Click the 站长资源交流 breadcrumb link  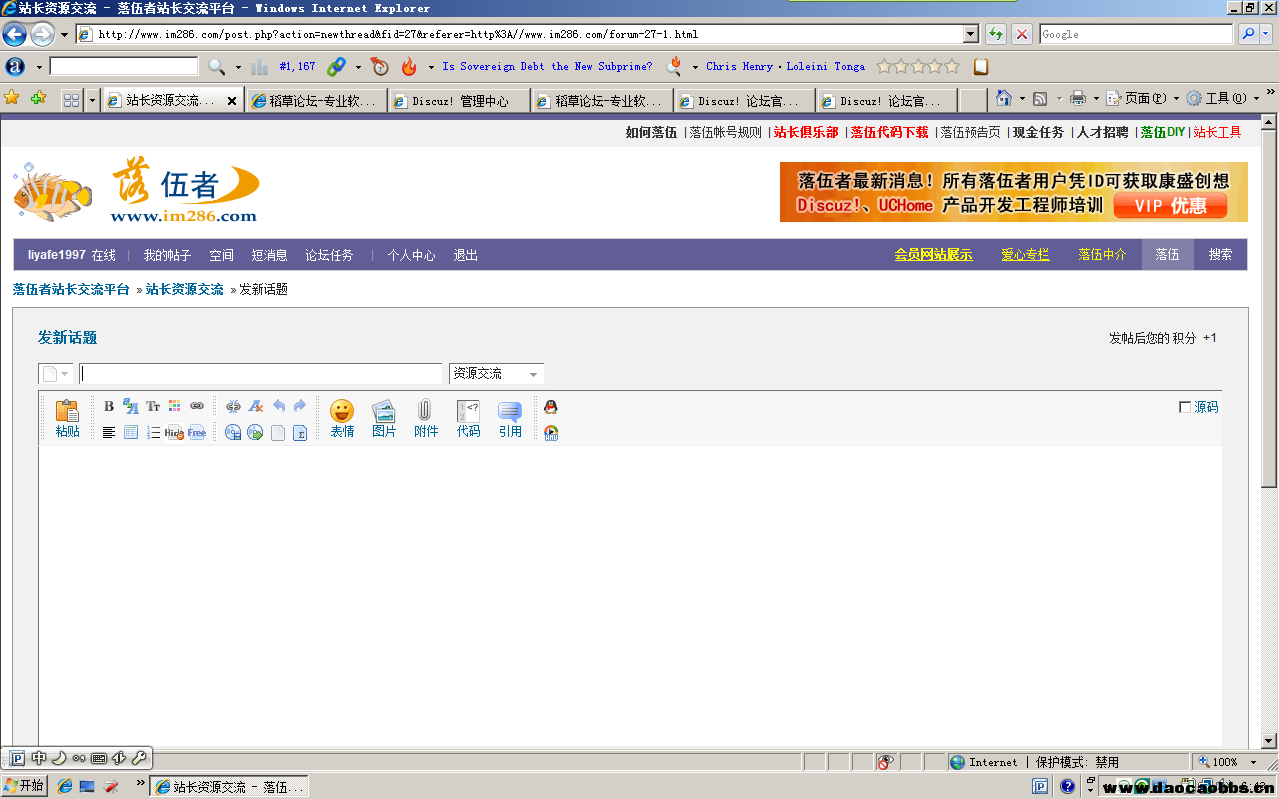(x=184, y=289)
